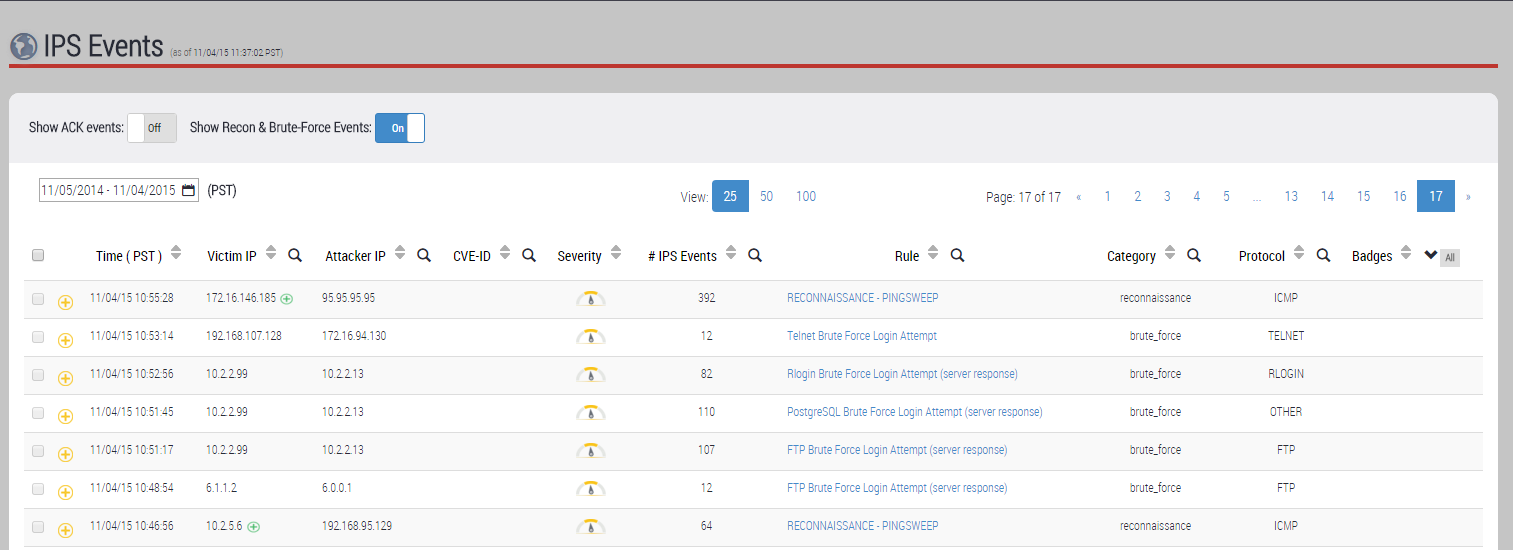
Task: Open Rlogin Brute Force Login Attempt rule link
Action: click(x=902, y=374)
